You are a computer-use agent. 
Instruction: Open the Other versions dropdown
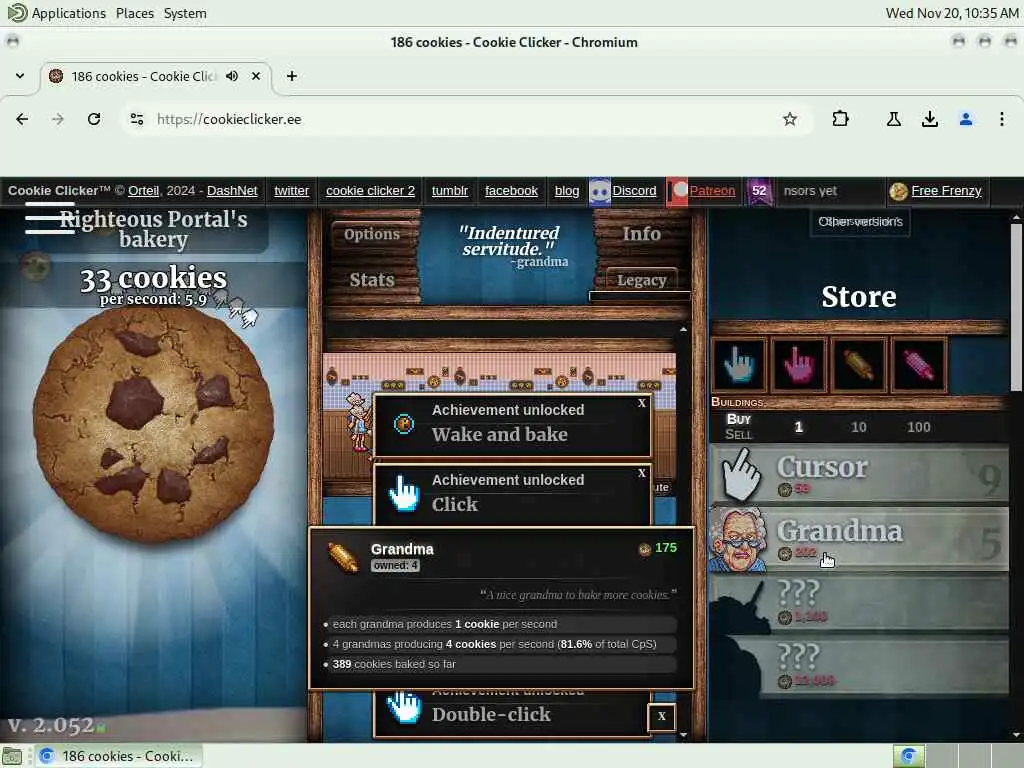coord(860,222)
